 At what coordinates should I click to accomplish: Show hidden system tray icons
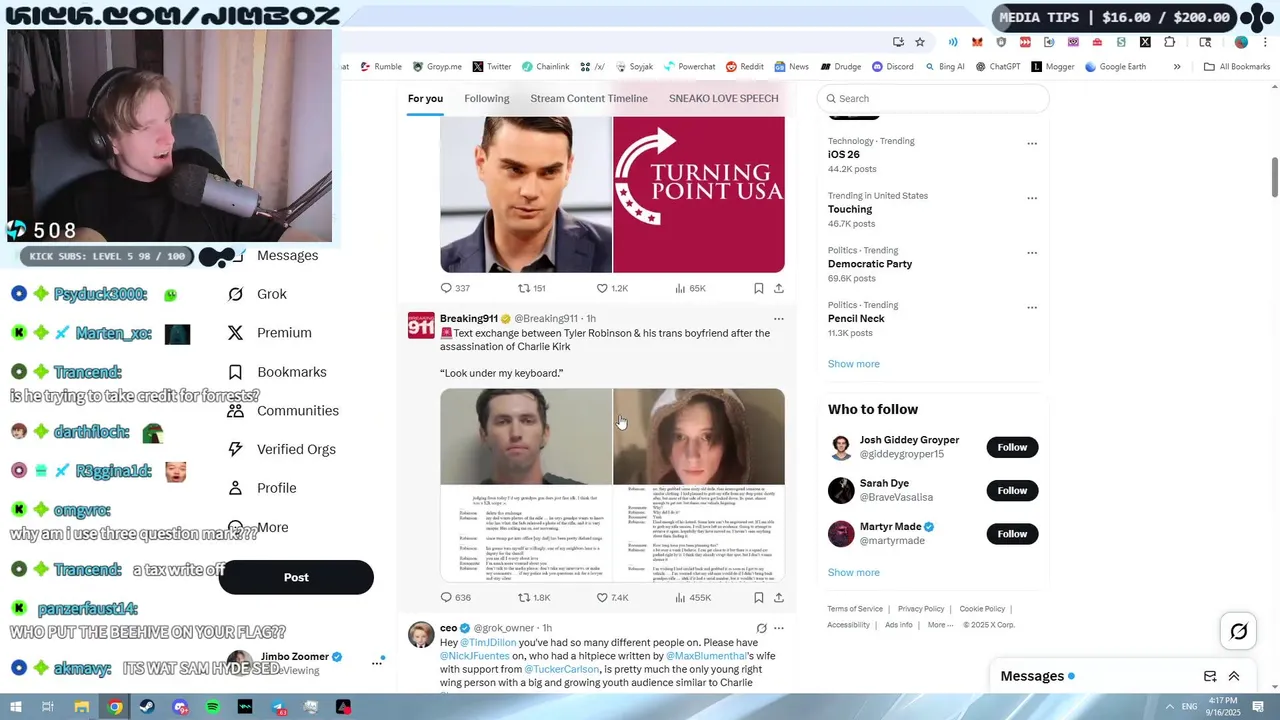coord(1169,707)
